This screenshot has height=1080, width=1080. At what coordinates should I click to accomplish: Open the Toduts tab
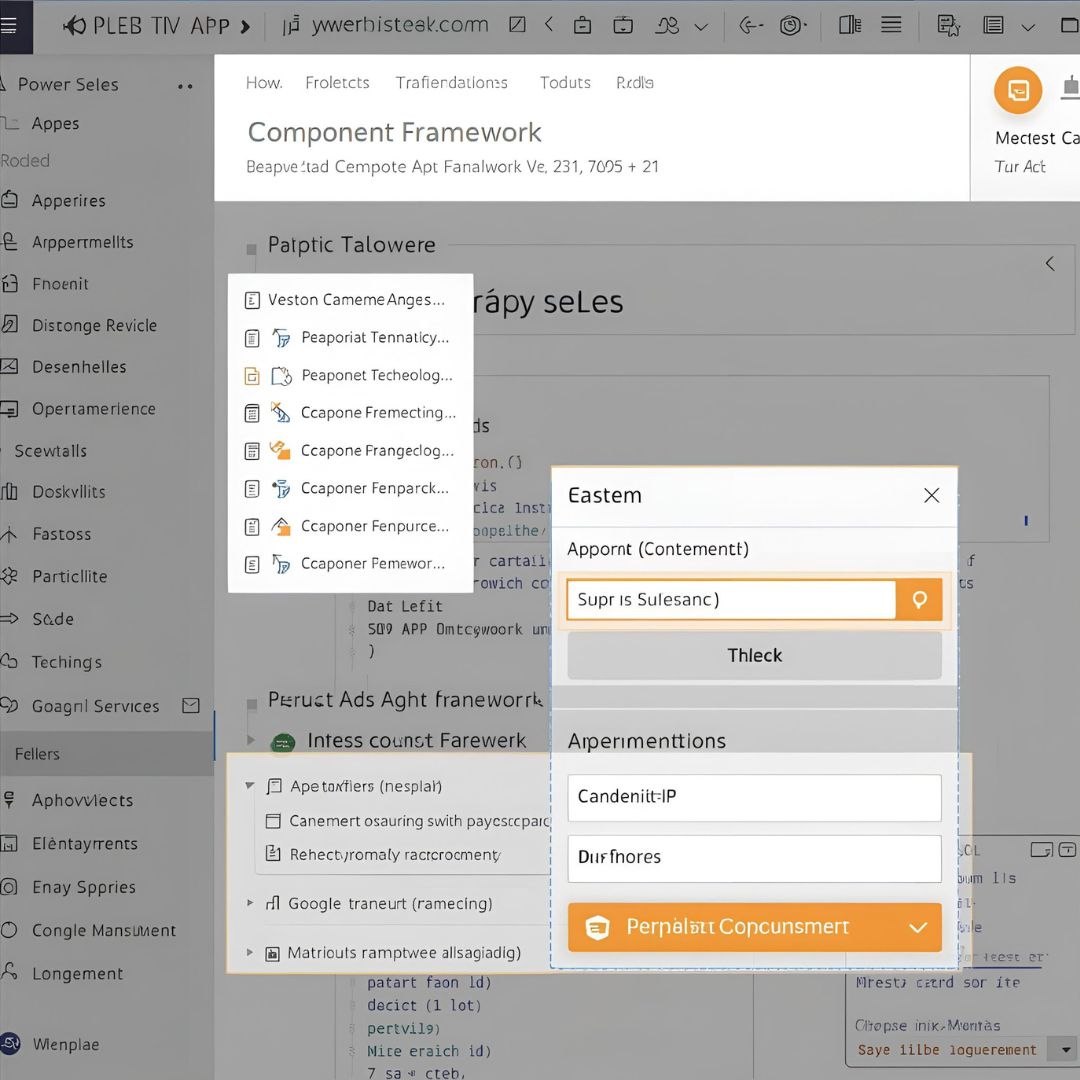(565, 83)
